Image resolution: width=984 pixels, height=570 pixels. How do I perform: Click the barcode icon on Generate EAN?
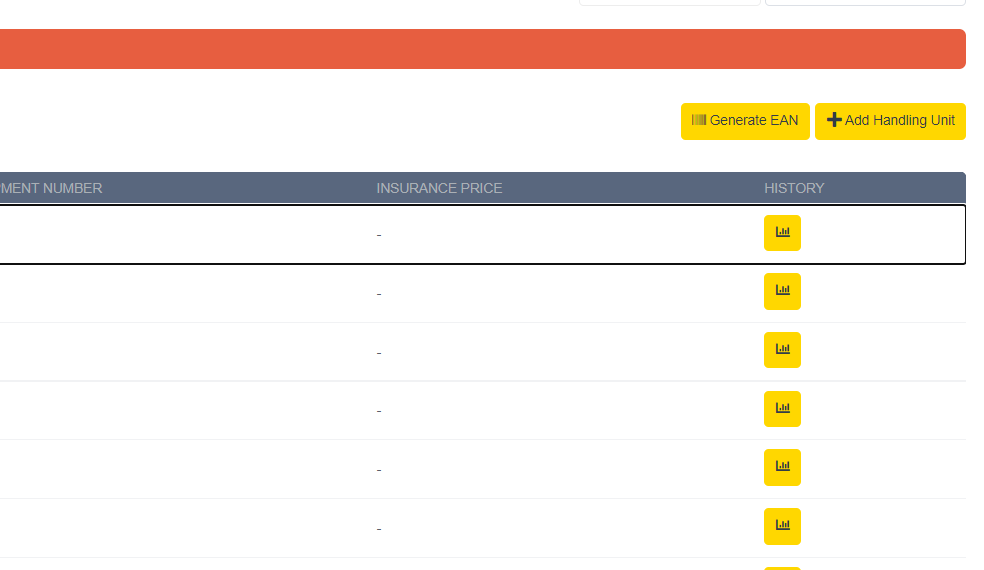[x=699, y=120]
